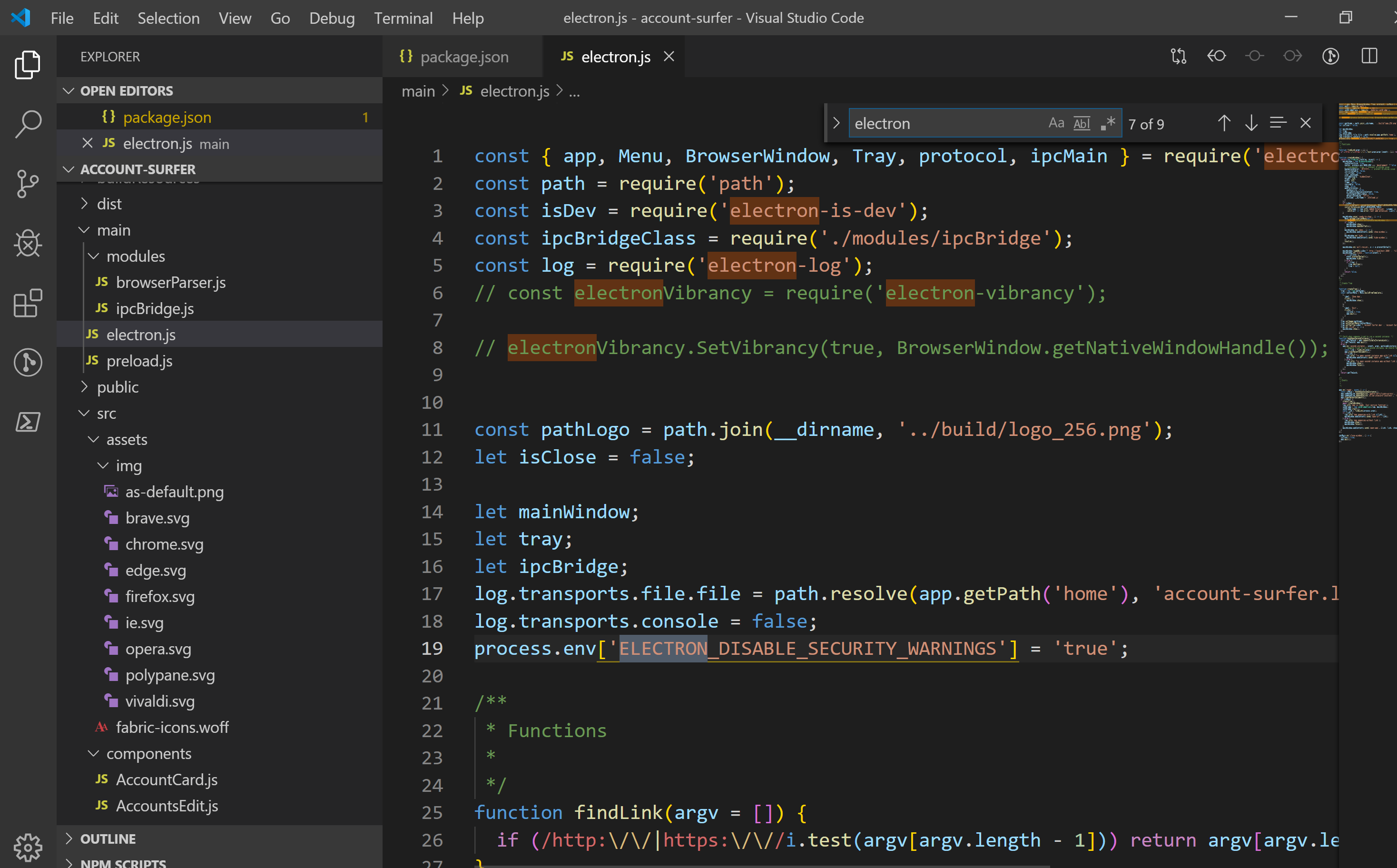The height and width of the screenshot is (868, 1397).
Task: Expand the Outline section
Action: [108, 838]
